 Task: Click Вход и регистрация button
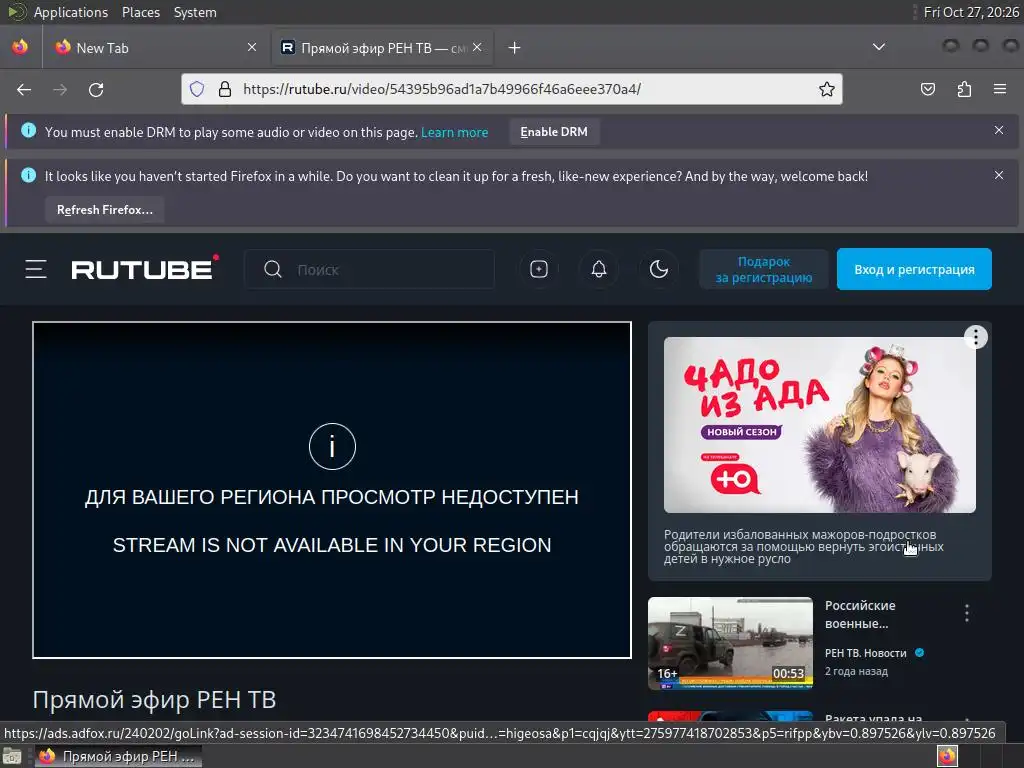(914, 269)
